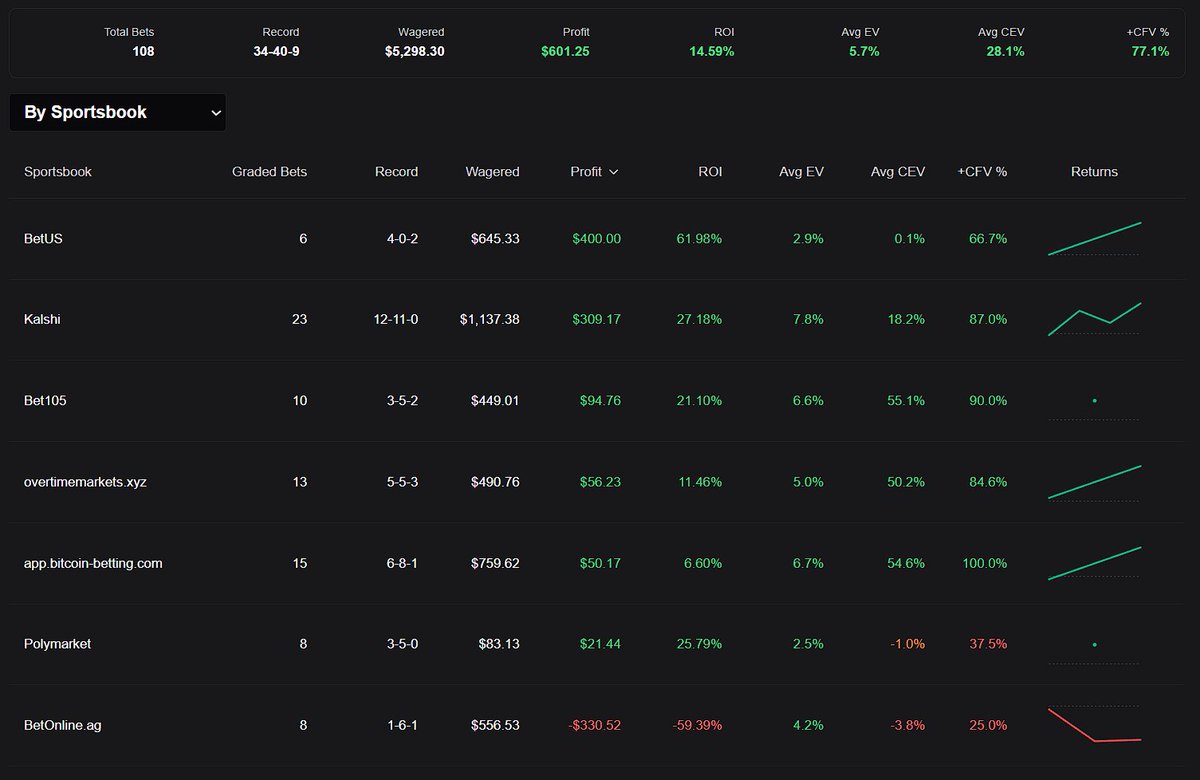Click the BetUS wagered amount $645.33

click(x=495, y=239)
